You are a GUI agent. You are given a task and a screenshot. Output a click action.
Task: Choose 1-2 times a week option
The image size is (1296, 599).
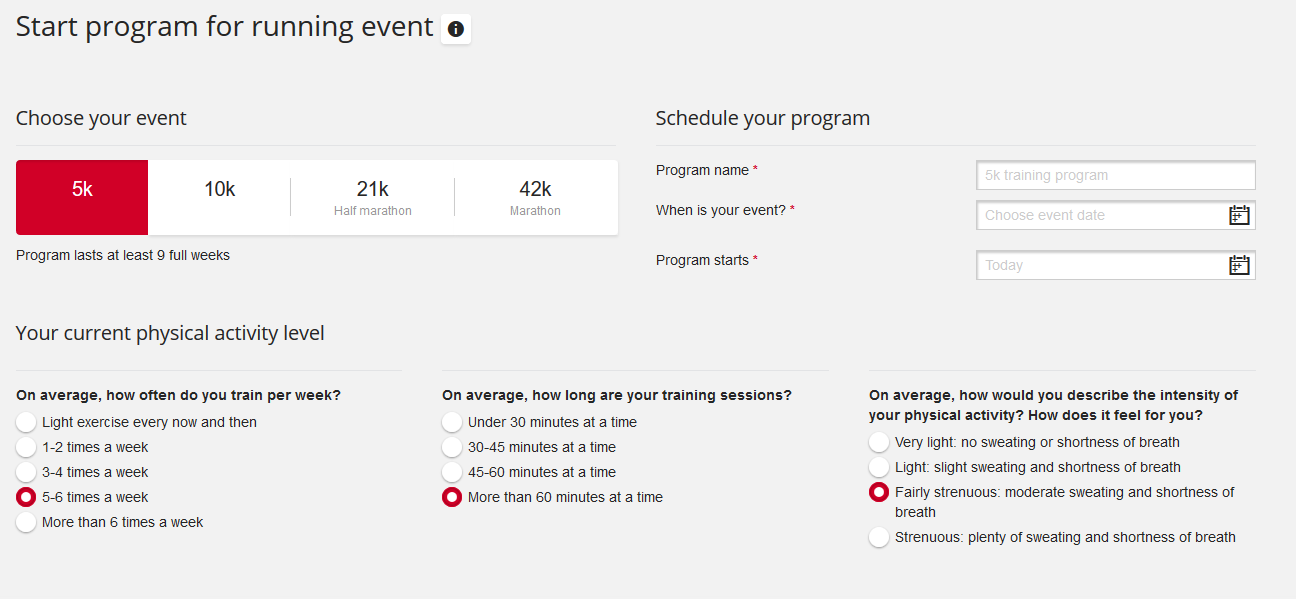coord(27,447)
